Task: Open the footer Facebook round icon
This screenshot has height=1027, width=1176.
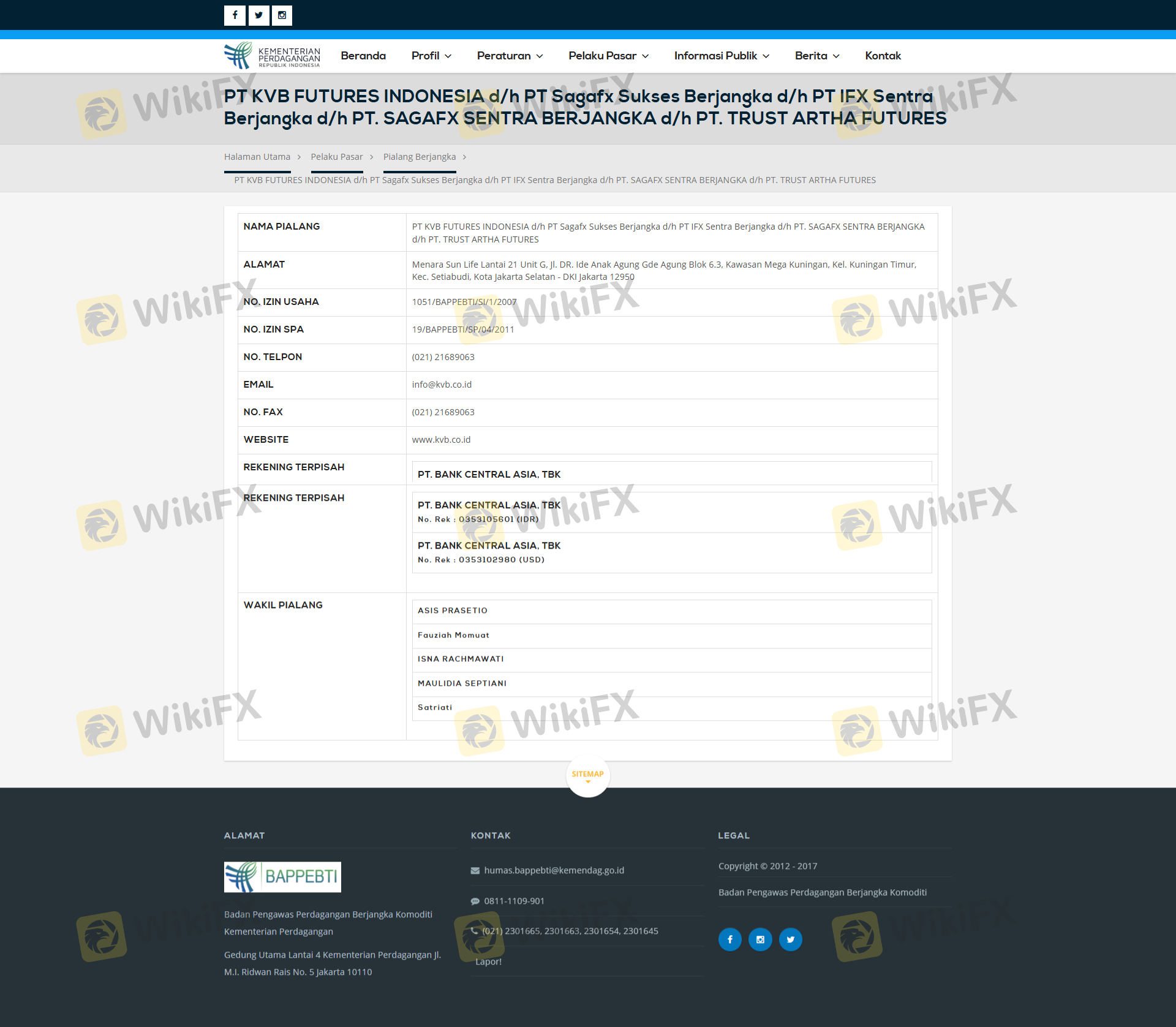Action: click(x=729, y=939)
